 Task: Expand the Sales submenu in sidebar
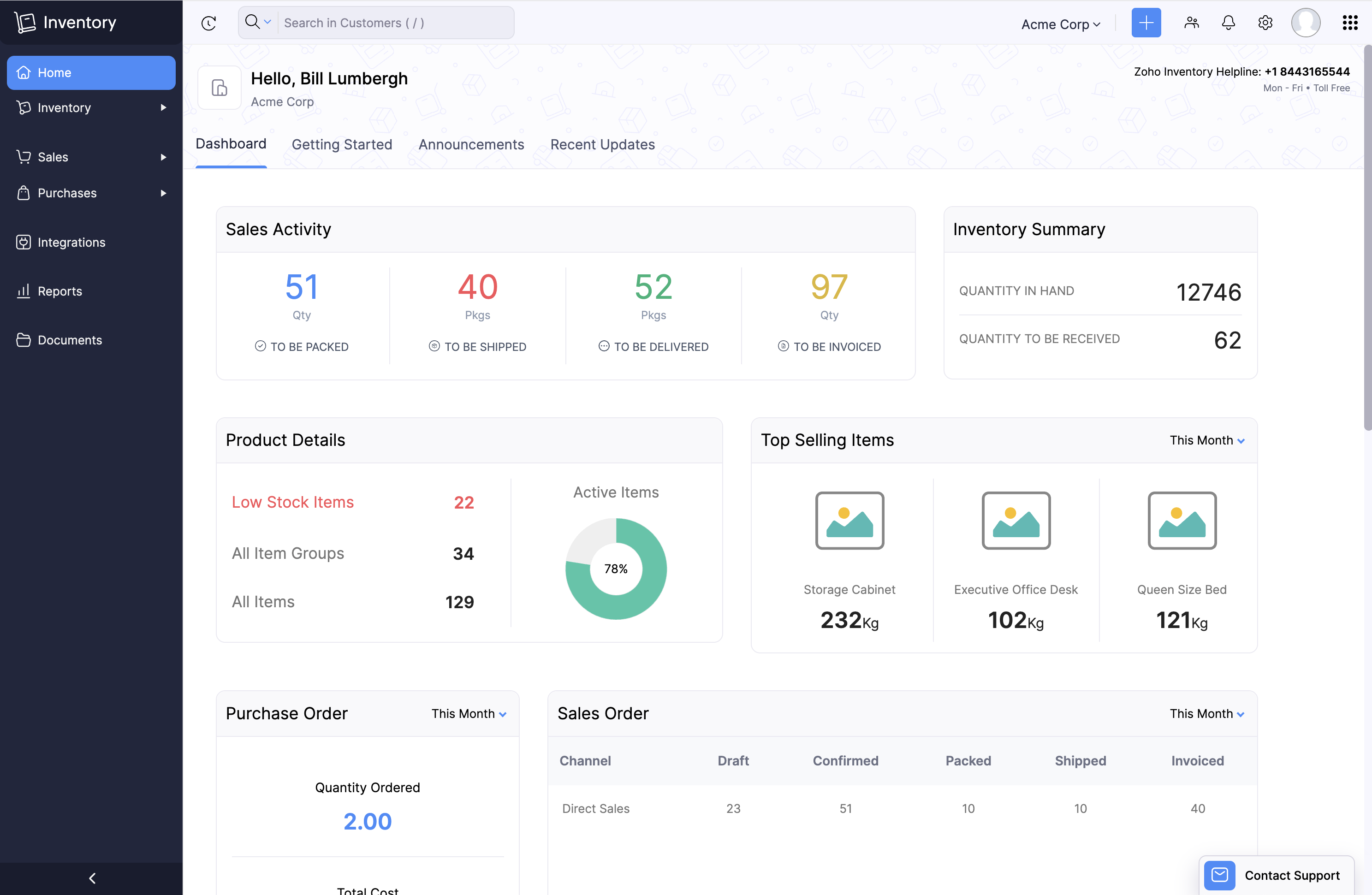coord(163,157)
